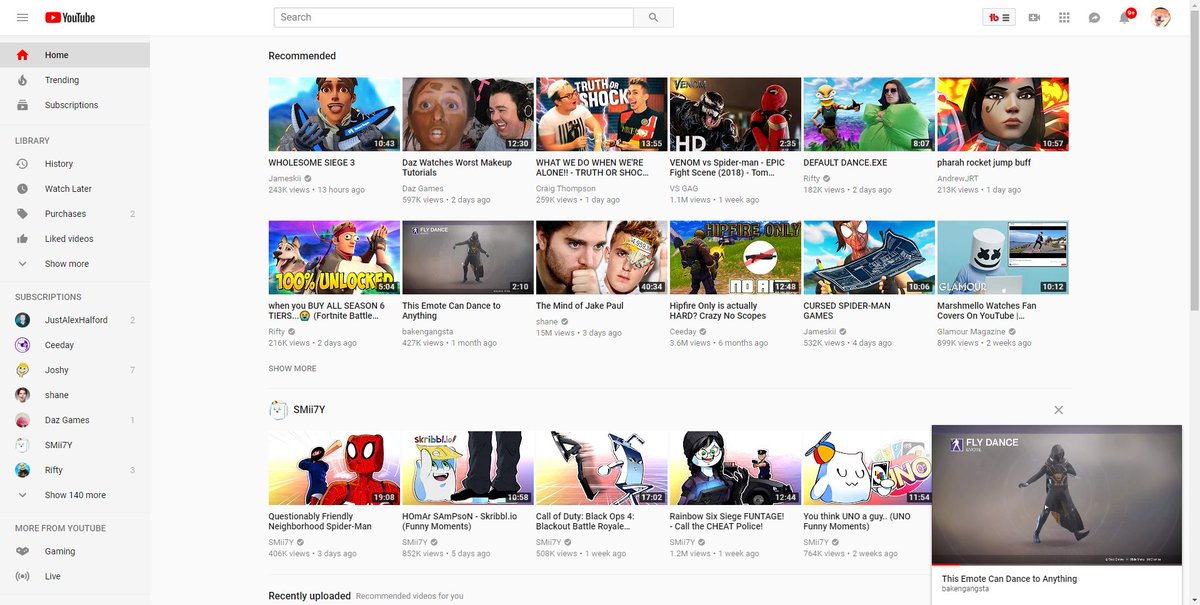Open History from the library
1200x605 pixels.
coord(75,164)
